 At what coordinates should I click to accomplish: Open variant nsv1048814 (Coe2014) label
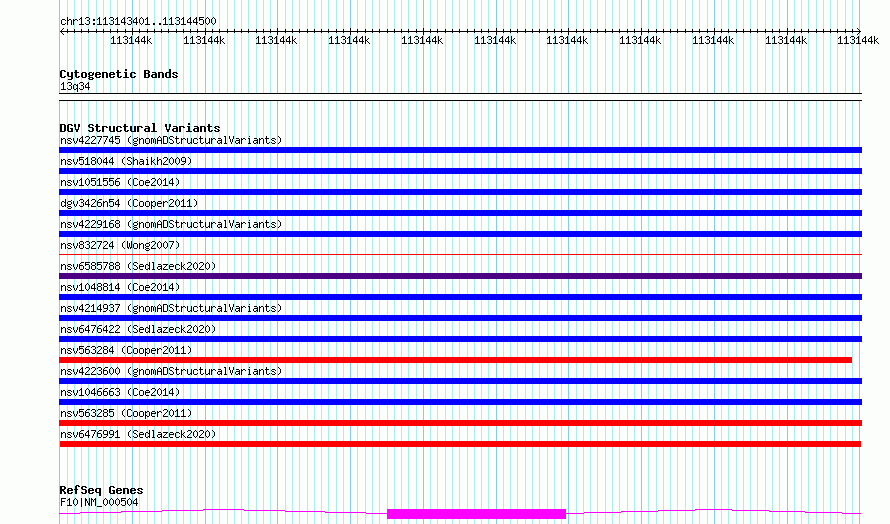120,287
